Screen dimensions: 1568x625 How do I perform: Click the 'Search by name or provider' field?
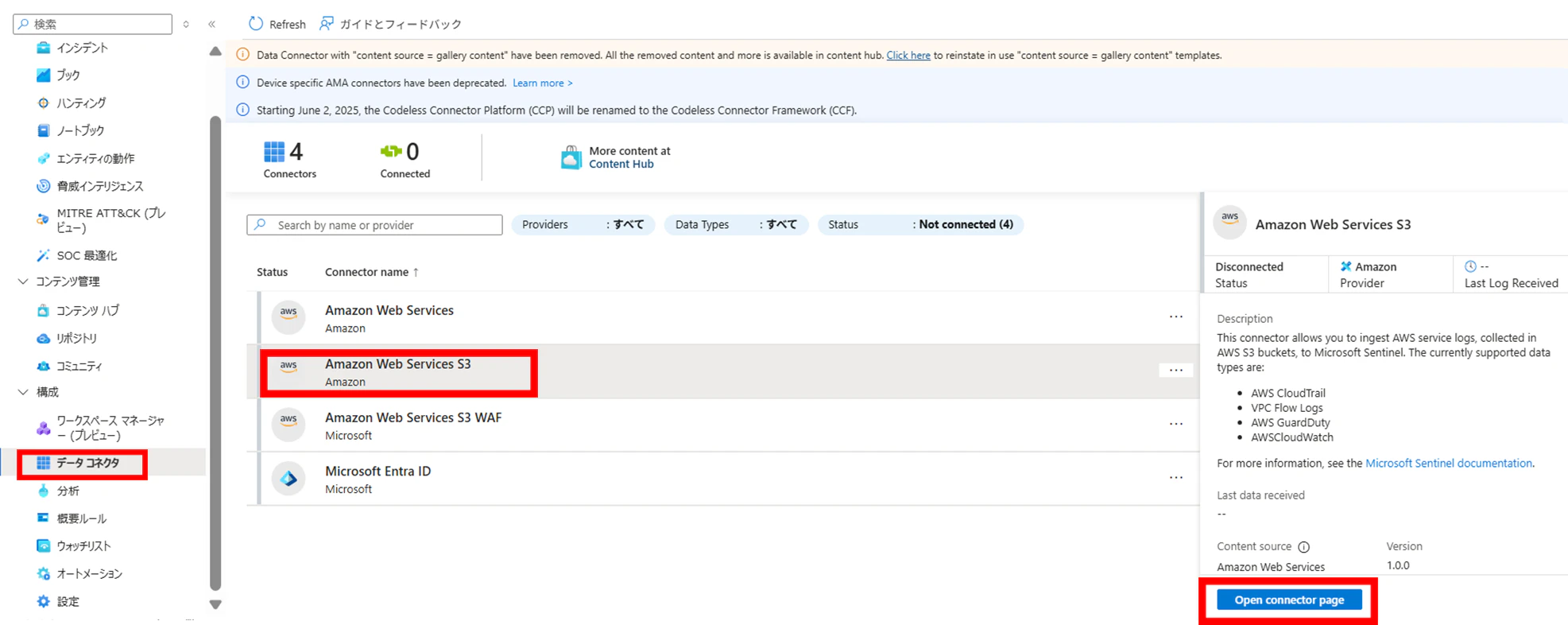(374, 225)
